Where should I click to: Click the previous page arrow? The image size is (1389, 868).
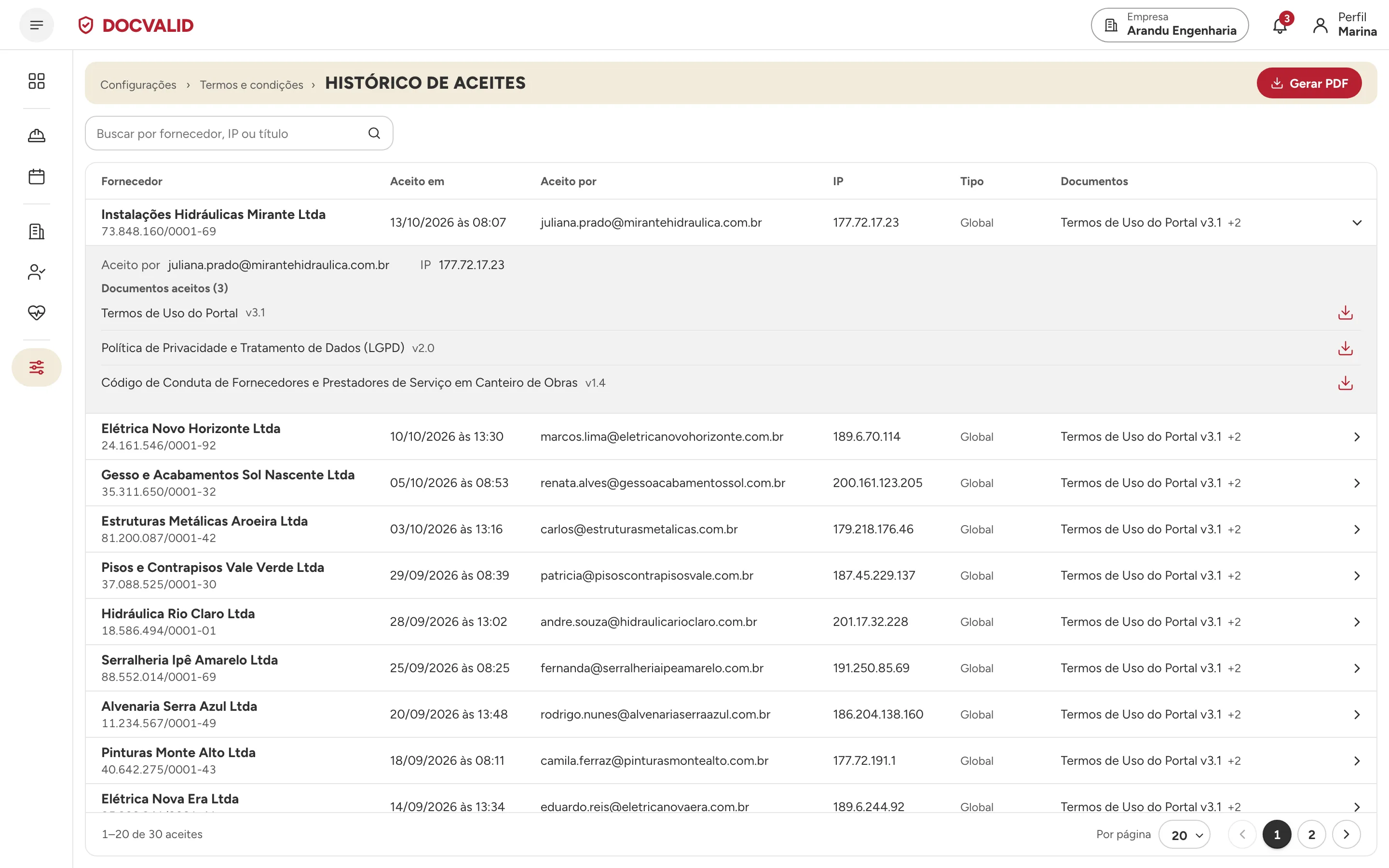(1243, 835)
